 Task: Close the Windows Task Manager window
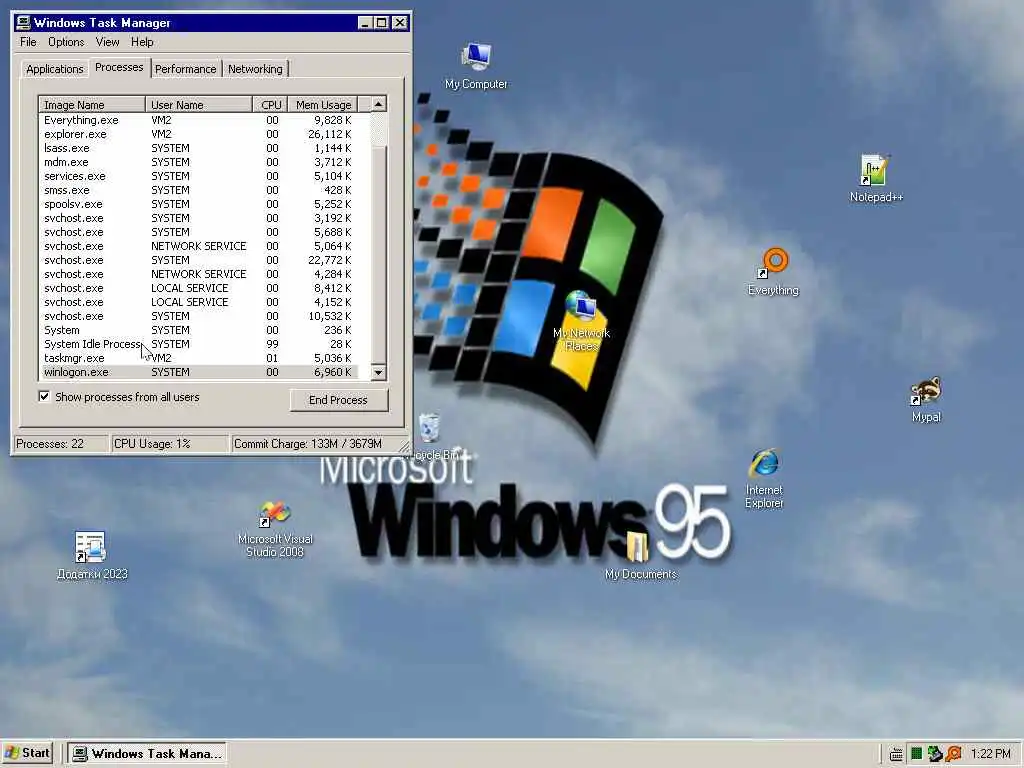point(400,23)
